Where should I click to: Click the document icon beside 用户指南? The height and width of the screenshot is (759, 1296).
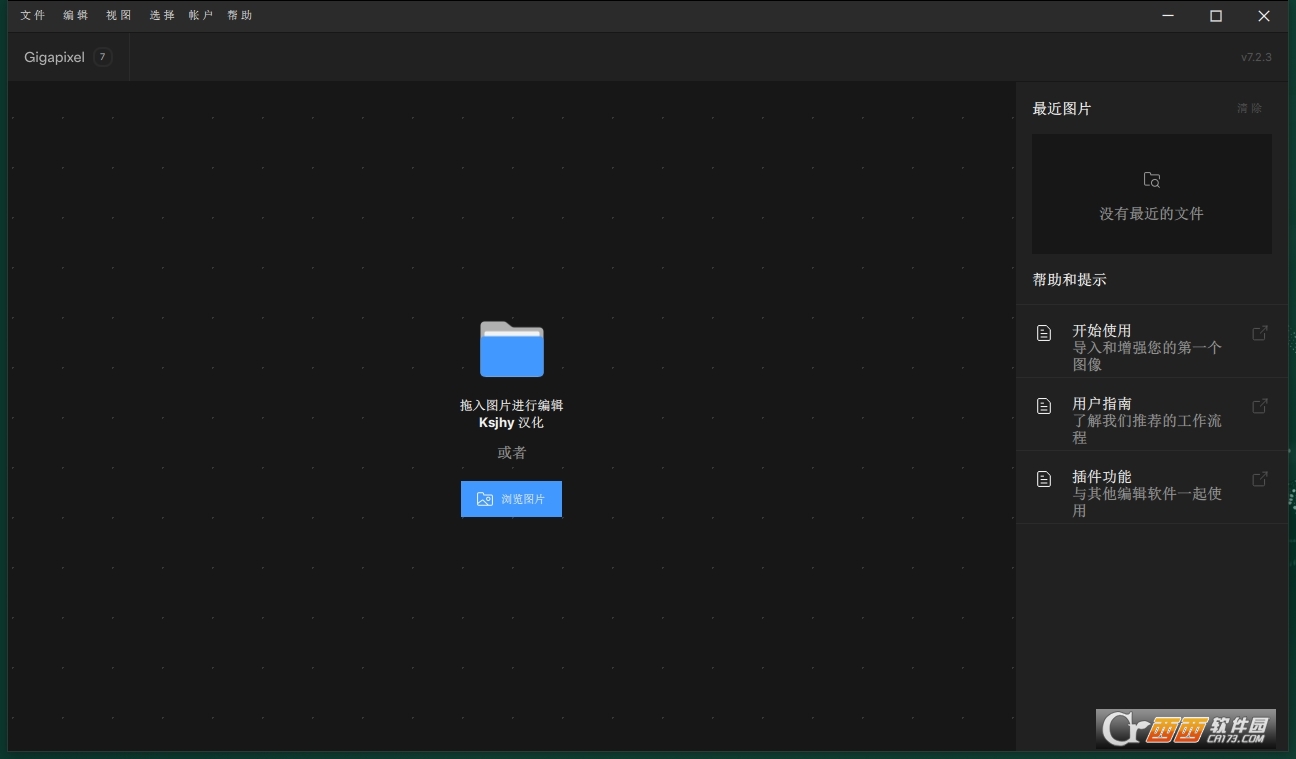tap(1044, 406)
